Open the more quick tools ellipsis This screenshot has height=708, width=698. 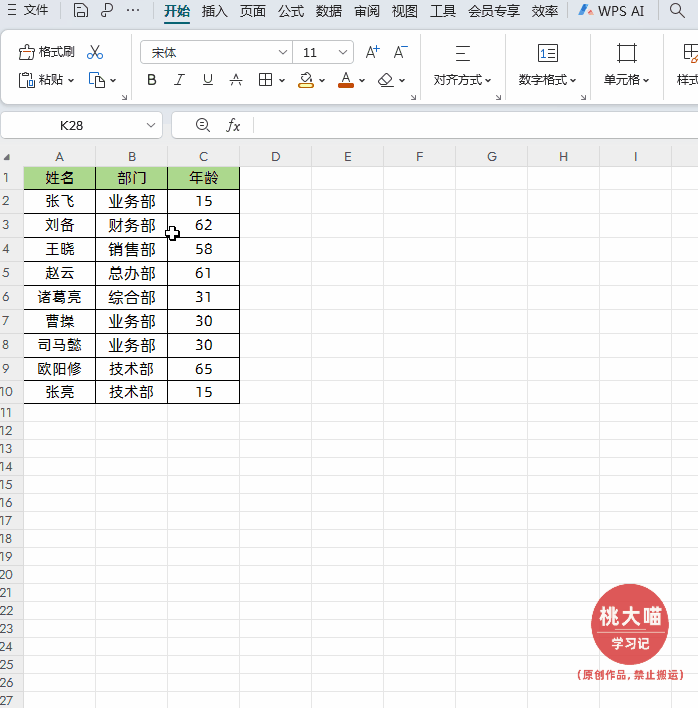pos(133,10)
